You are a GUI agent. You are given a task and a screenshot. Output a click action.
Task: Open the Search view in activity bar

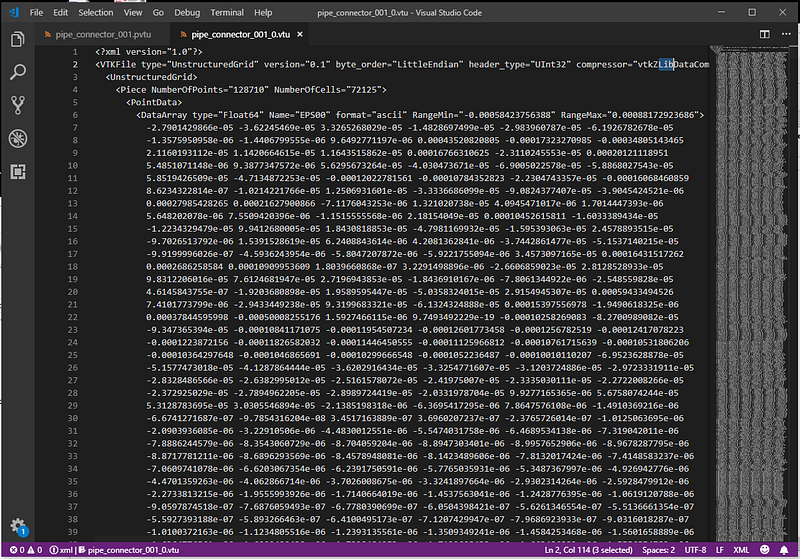click(x=18, y=72)
